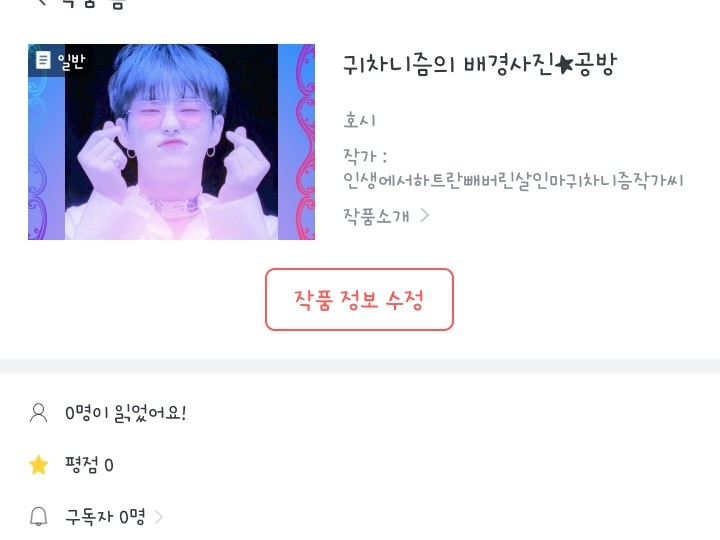This screenshot has height=540, width=720.
Task: Click the page header title at the top
Action: [x=94, y=3]
